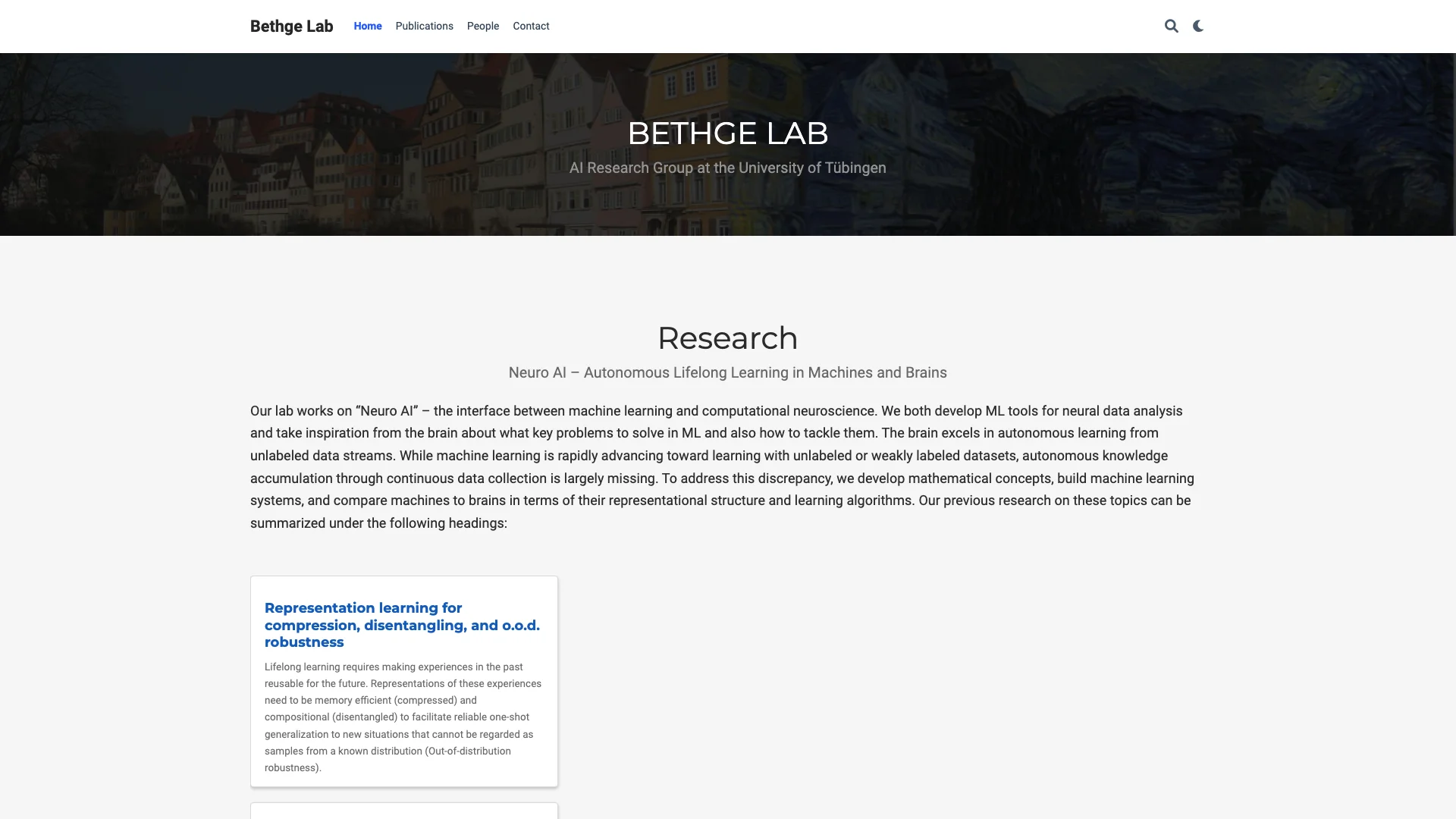Open the Contact page
The width and height of the screenshot is (1456, 819).
click(x=531, y=26)
